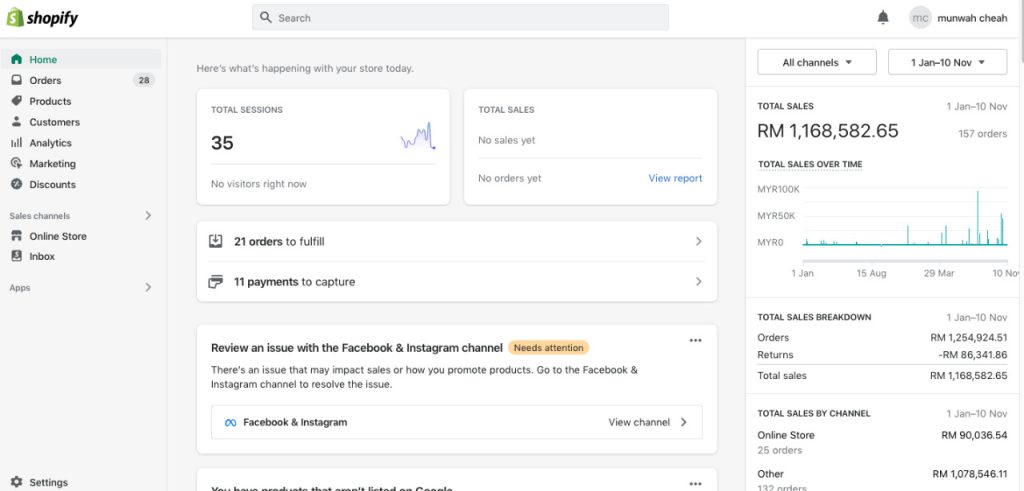Viewport: 1024px width, 491px height.
Task: Click the Sales channels label
Action: [40, 216]
